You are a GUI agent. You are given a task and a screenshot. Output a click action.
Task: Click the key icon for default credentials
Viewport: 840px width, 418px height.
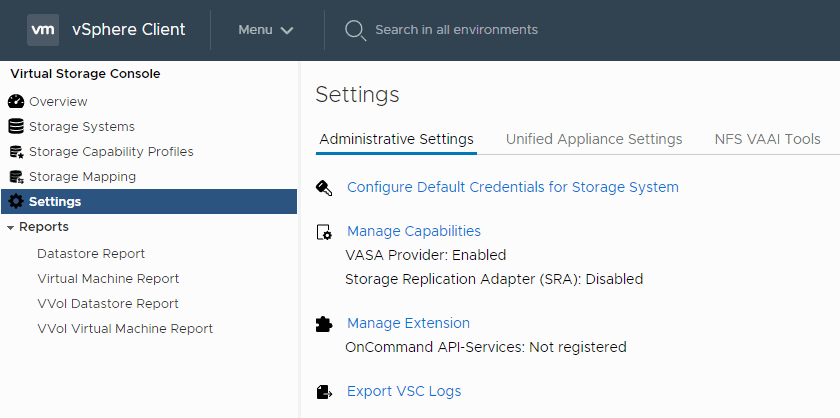(x=324, y=188)
